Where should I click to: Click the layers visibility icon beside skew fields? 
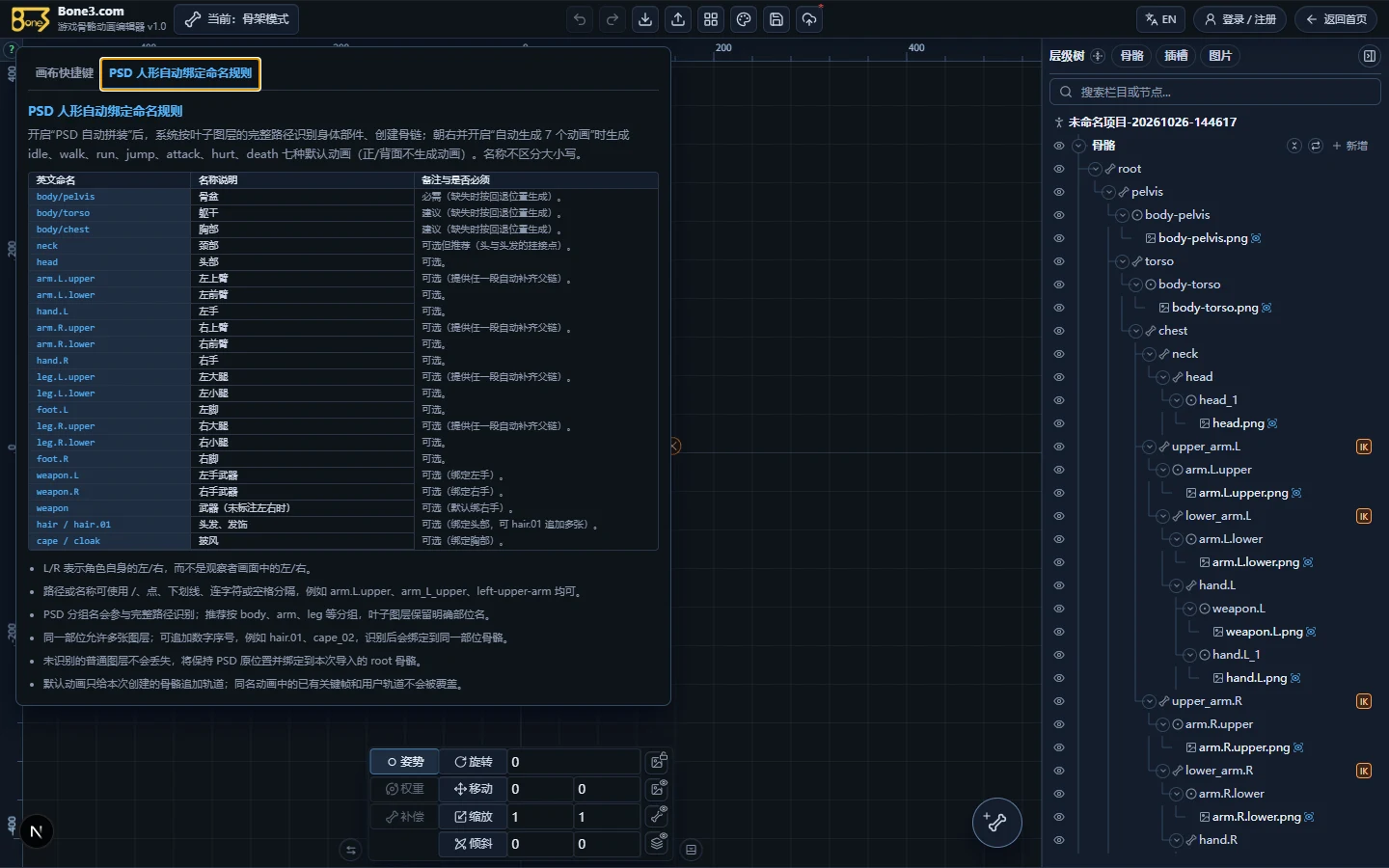pyautogui.click(x=658, y=843)
